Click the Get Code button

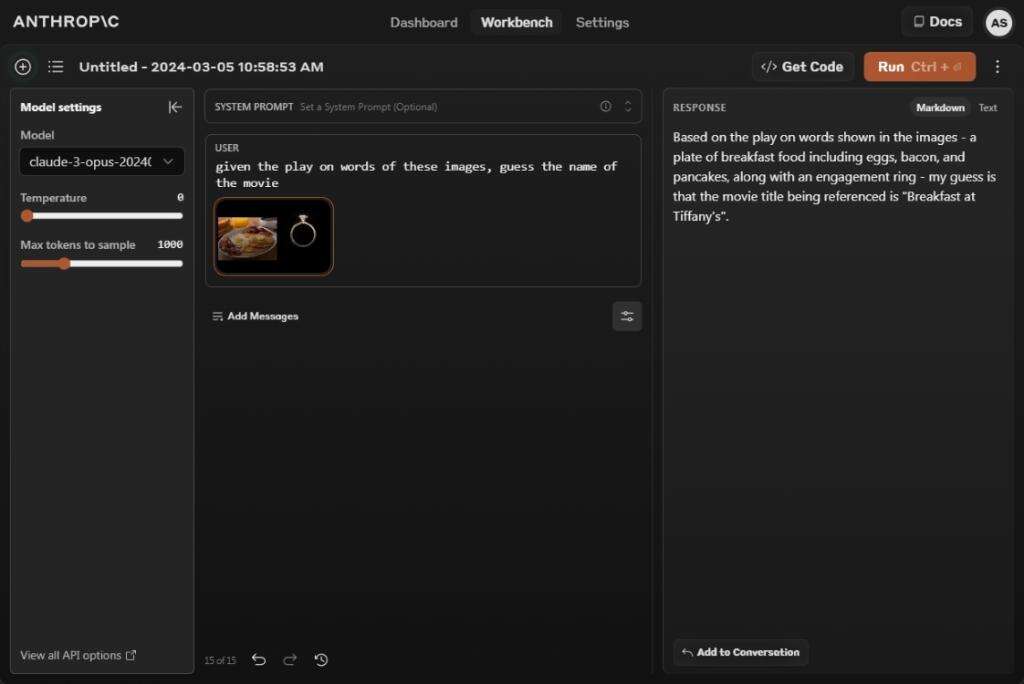[x=802, y=67]
